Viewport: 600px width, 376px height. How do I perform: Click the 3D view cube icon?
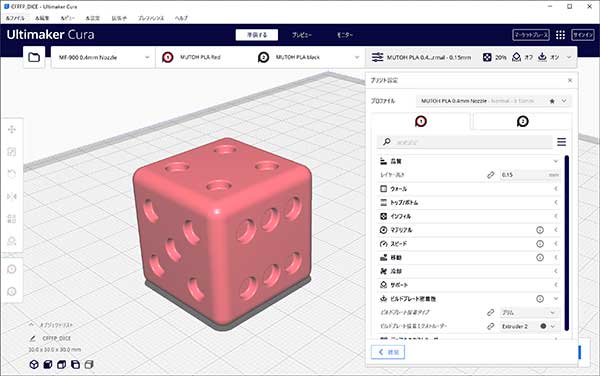pyautogui.click(x=34, y=365)
